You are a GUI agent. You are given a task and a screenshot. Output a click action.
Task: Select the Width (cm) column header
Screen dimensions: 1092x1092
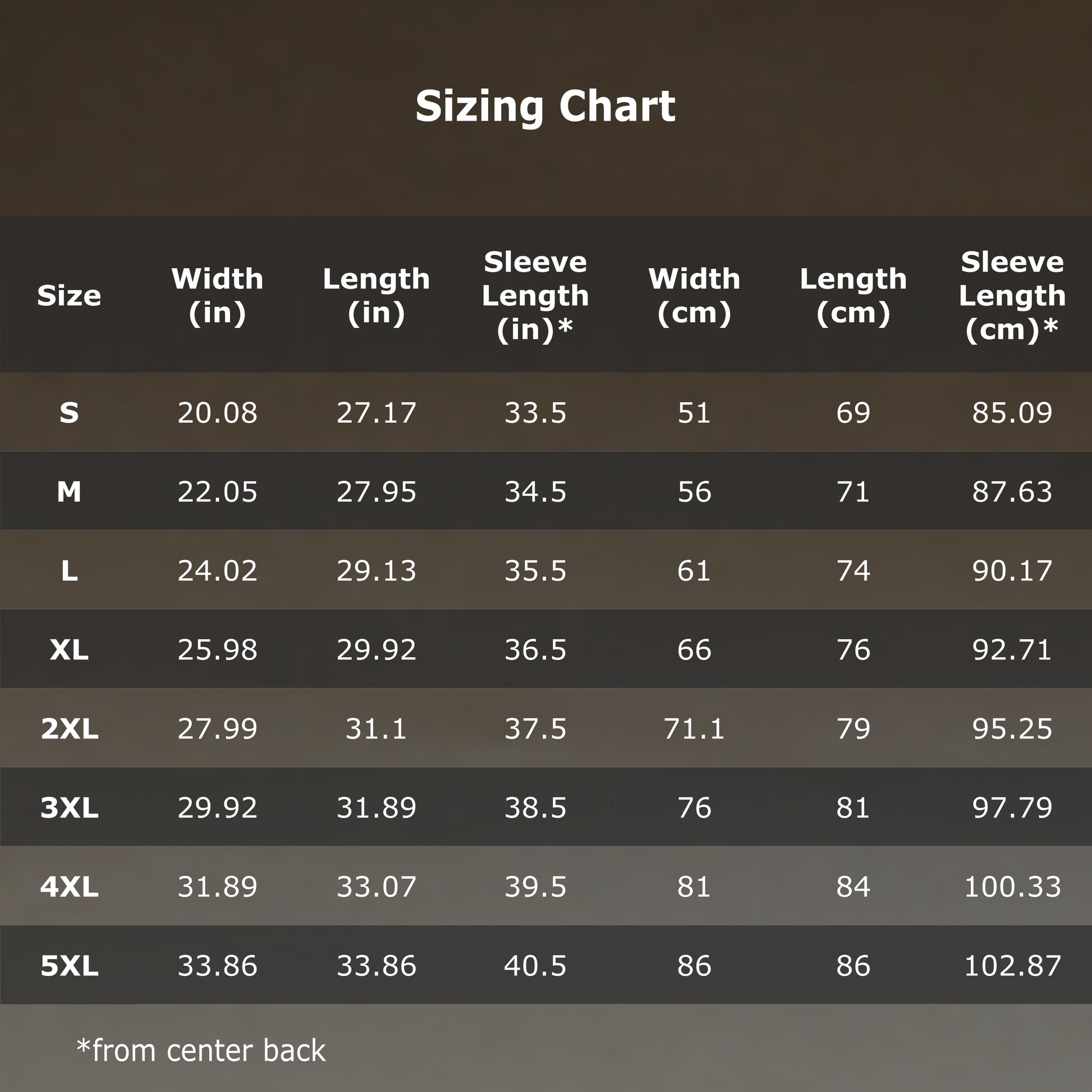(x=694, y=296)
